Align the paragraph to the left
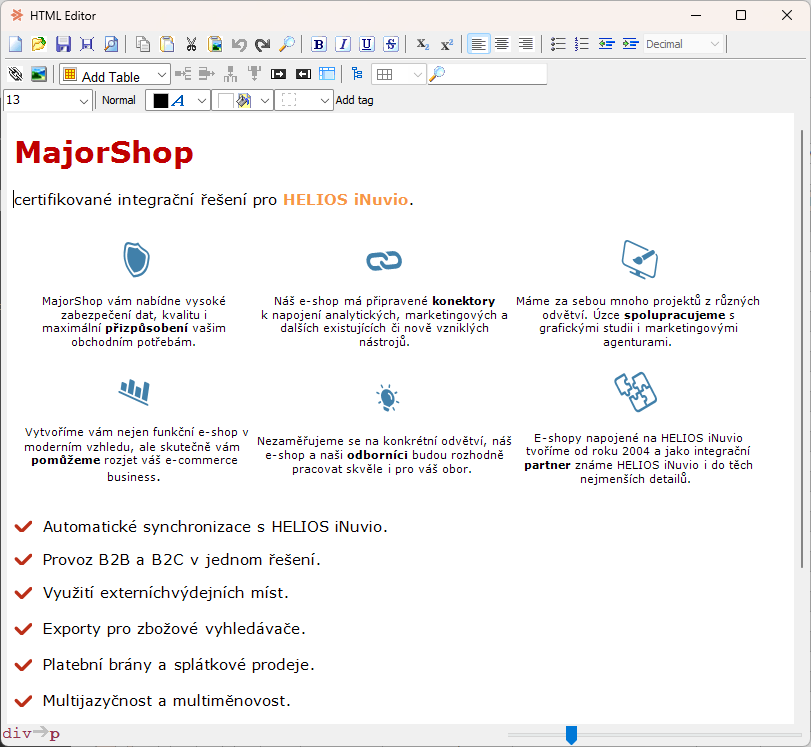 tap(478, 44)
